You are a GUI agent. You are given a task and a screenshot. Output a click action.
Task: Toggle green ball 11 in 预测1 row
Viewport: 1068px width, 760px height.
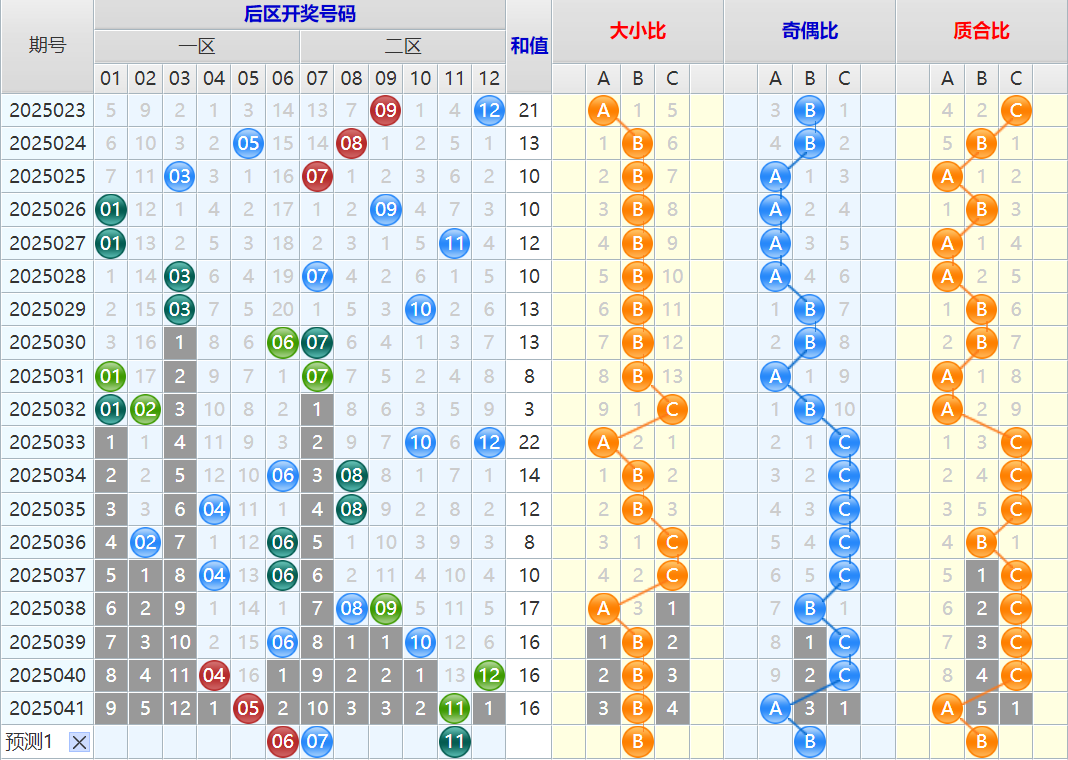pyautogui.click(x=454, y=742)
